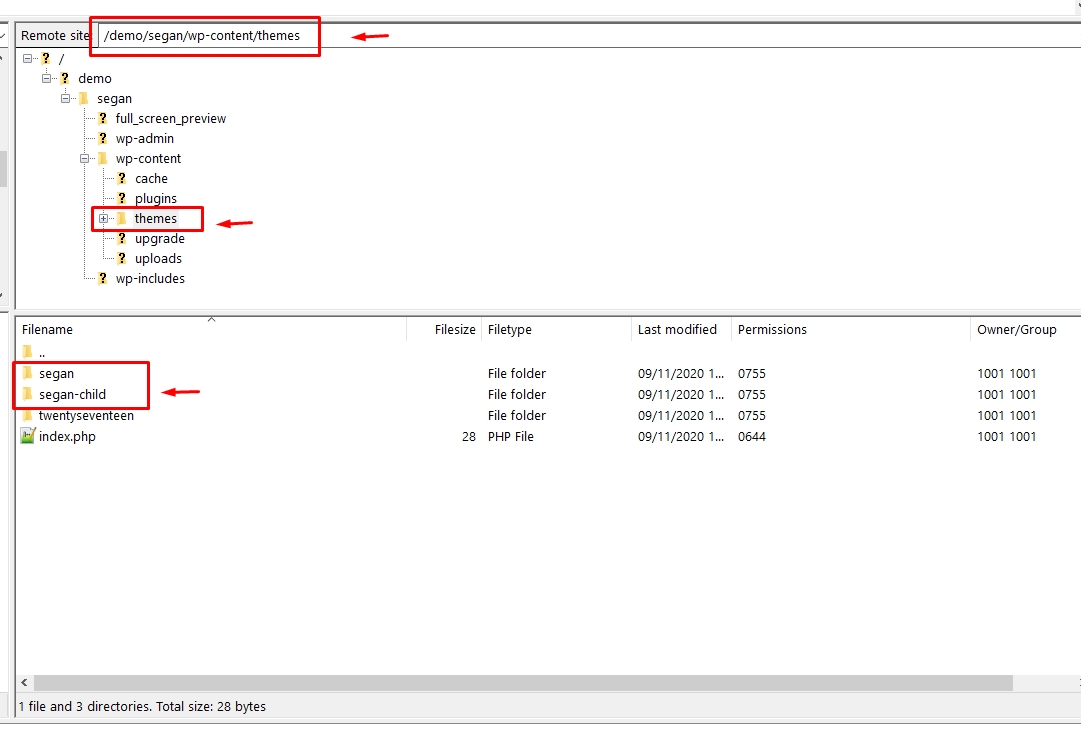
Task: Click the twentyseventeen folder icon
Action: click(29, 415)
